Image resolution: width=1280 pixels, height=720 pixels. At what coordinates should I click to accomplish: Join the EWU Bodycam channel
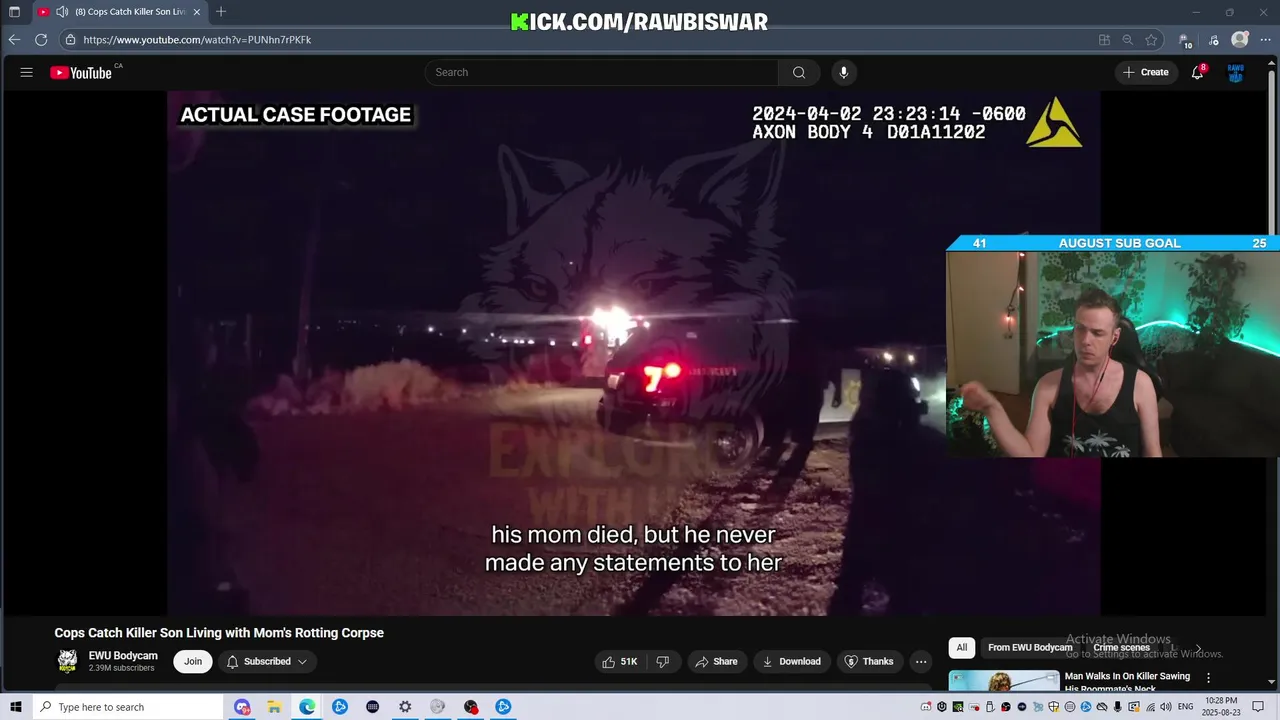point(193,661)
